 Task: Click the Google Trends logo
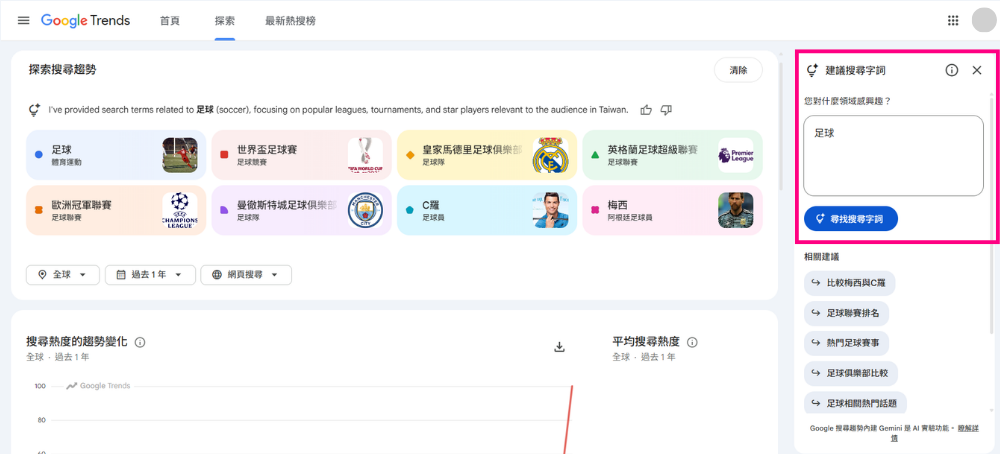click(x=85, y=20)
